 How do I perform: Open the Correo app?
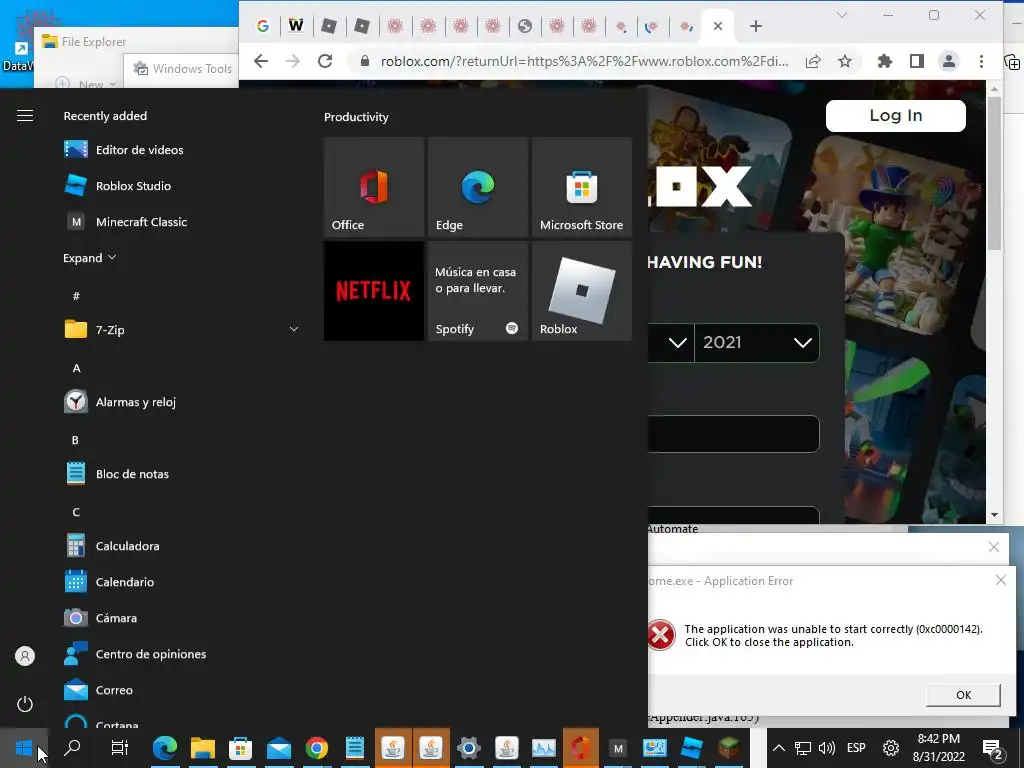[181, 690]
